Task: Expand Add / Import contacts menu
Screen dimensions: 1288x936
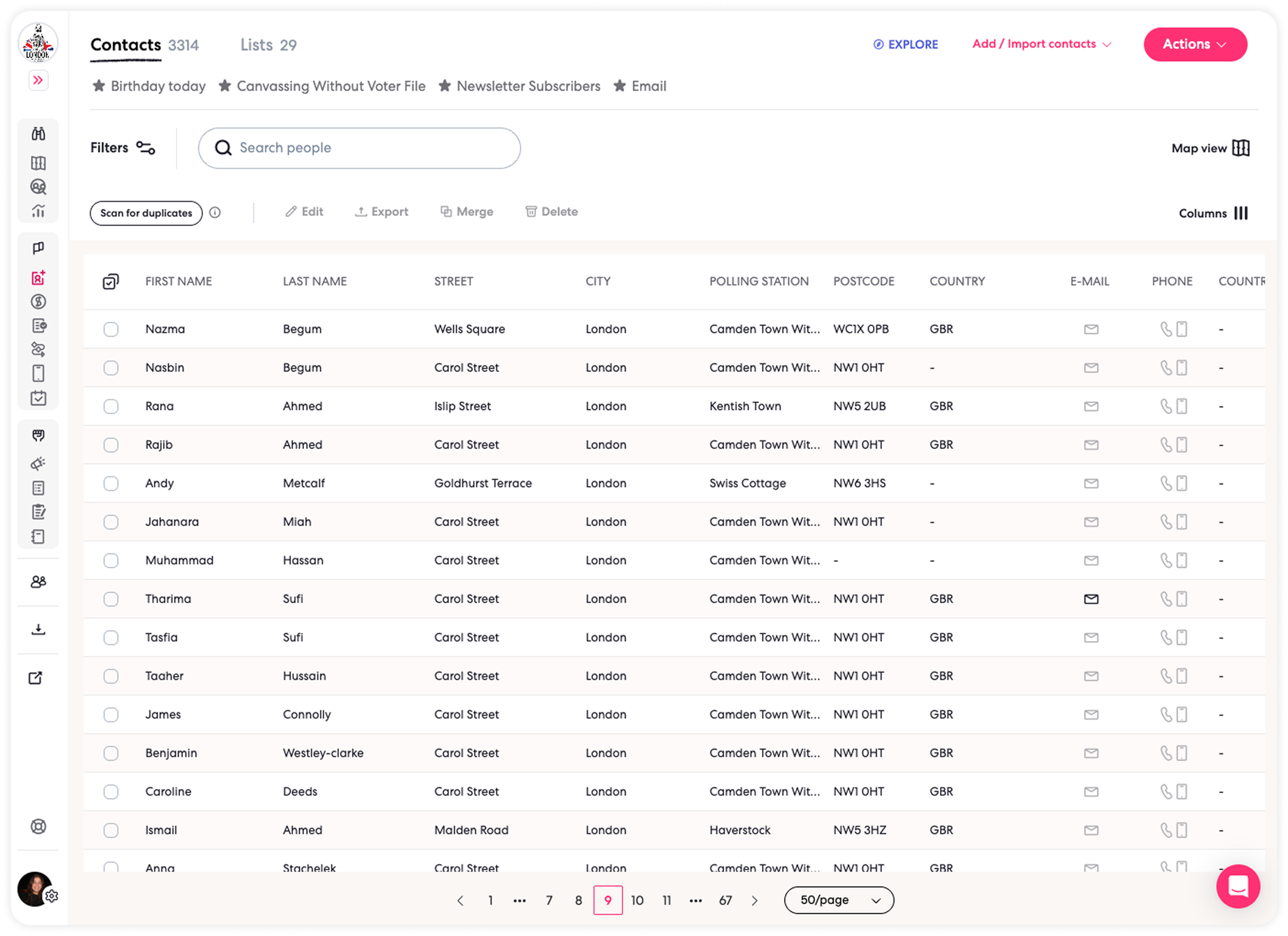Action: tap(1041, 45)
